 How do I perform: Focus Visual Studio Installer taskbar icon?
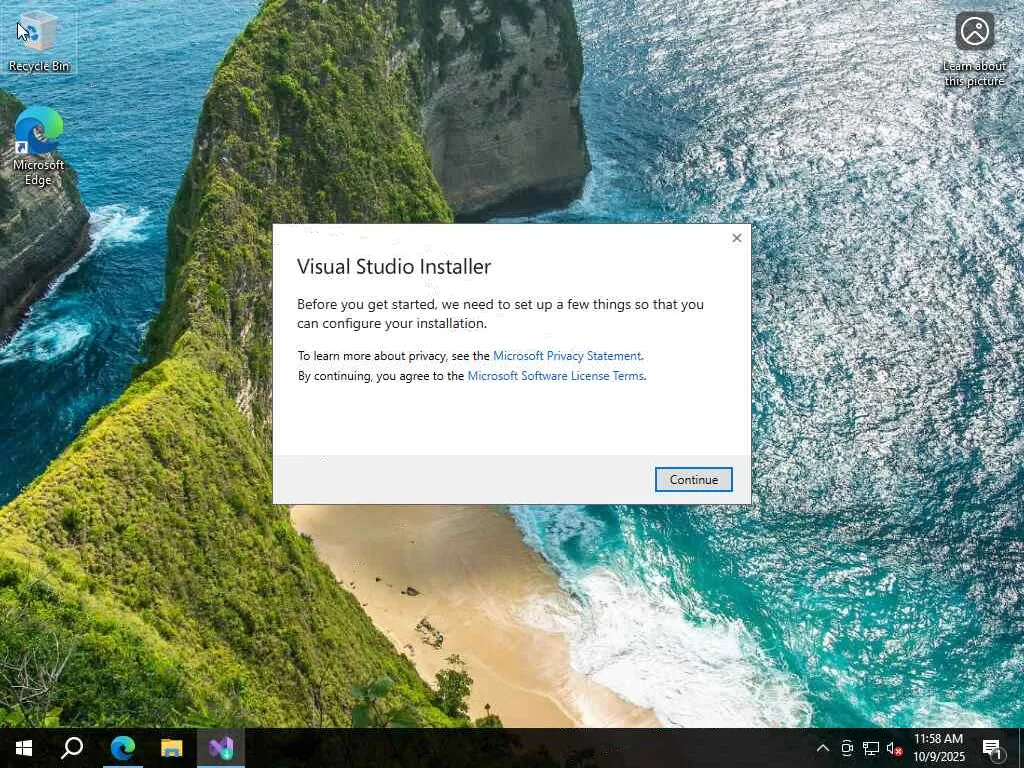tap(221, 748)
